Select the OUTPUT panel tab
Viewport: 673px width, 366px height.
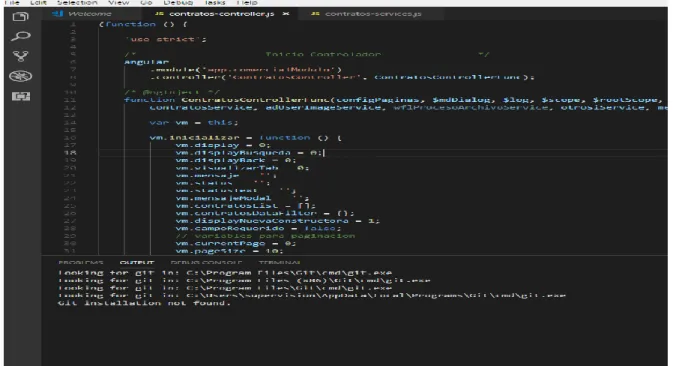pyautogui.click(x=136, y=262)
